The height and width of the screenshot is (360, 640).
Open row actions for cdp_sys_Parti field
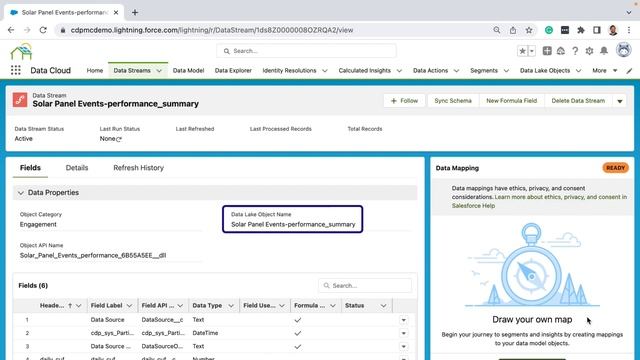403,333
